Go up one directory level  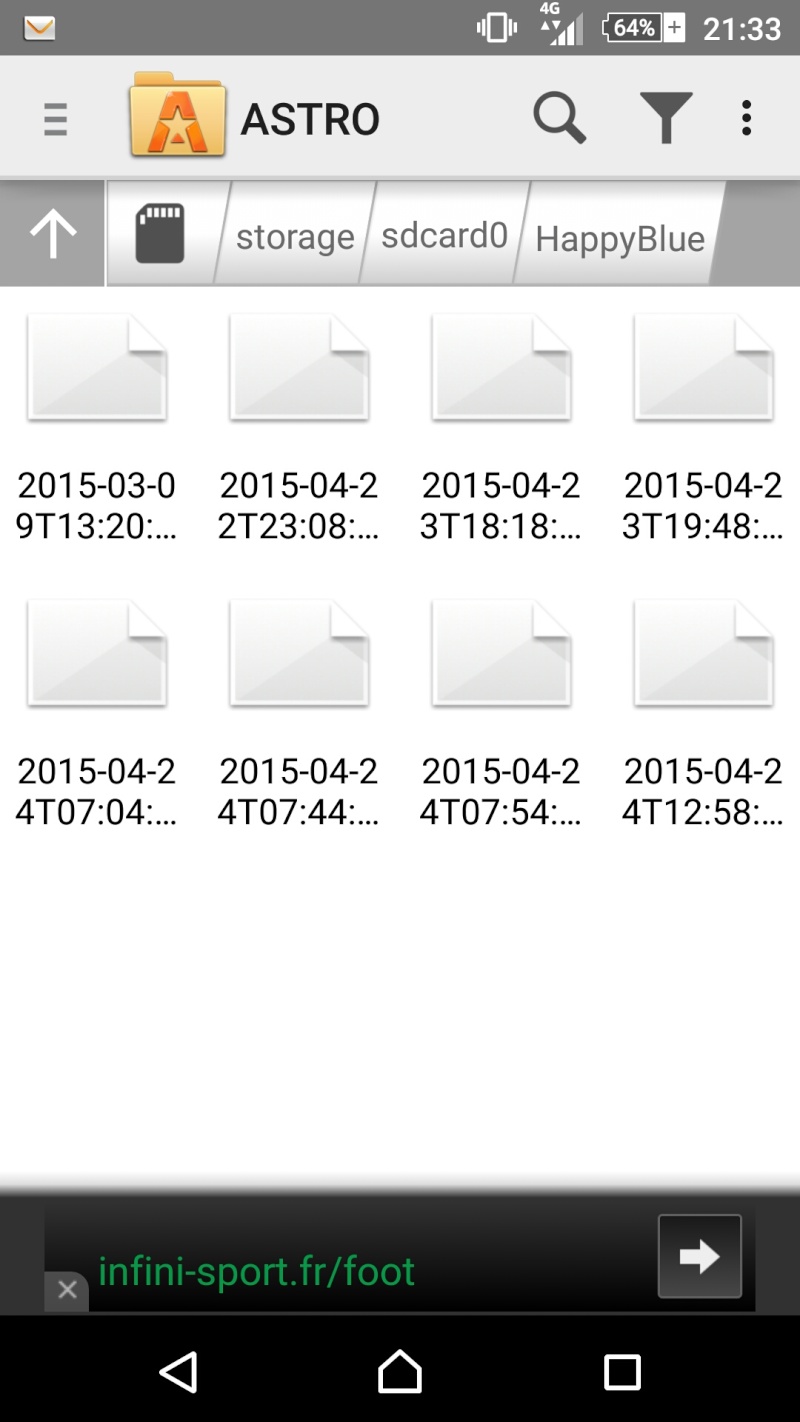point(52,233)
